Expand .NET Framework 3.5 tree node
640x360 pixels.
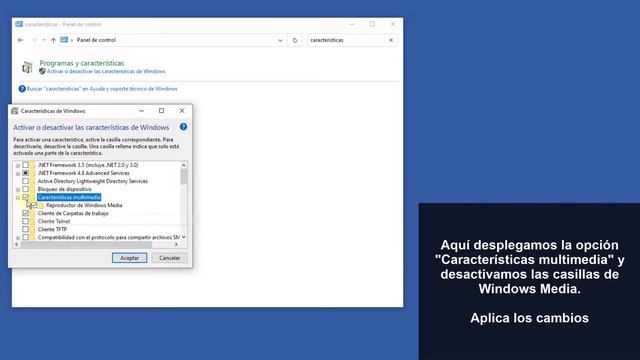pos(18,165)
